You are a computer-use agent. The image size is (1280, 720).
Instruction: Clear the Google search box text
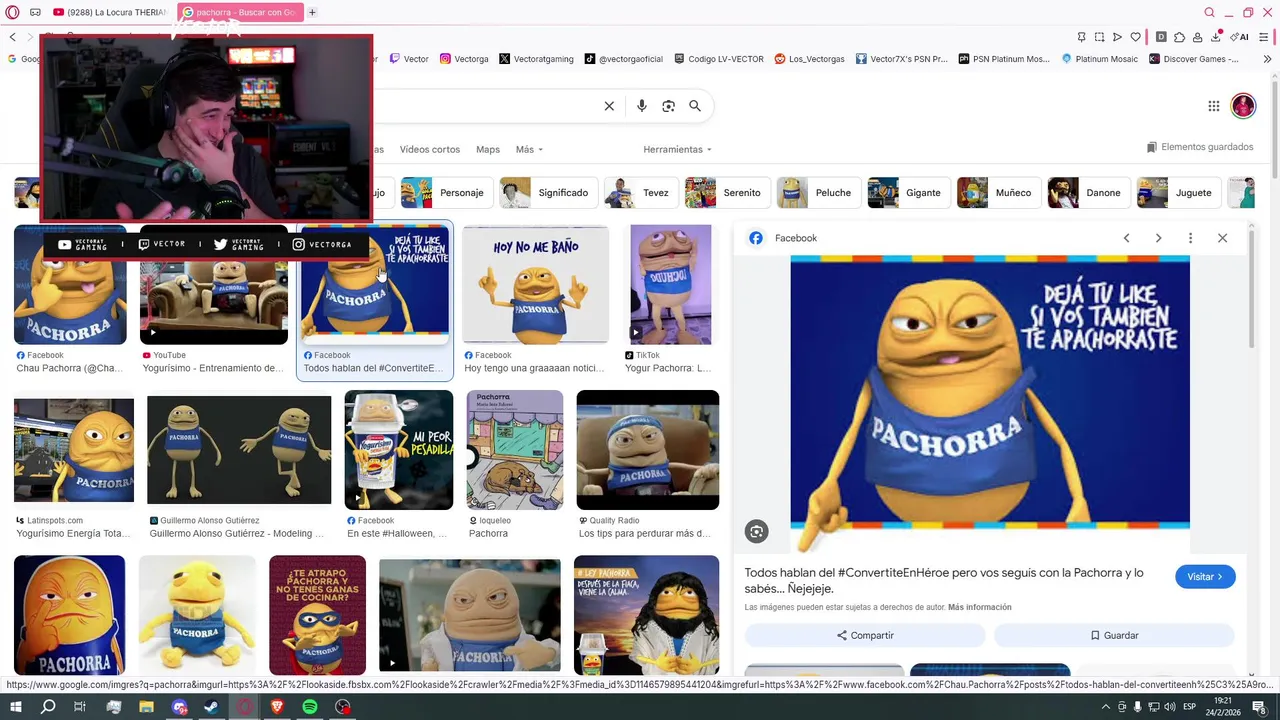coord(609,106)
